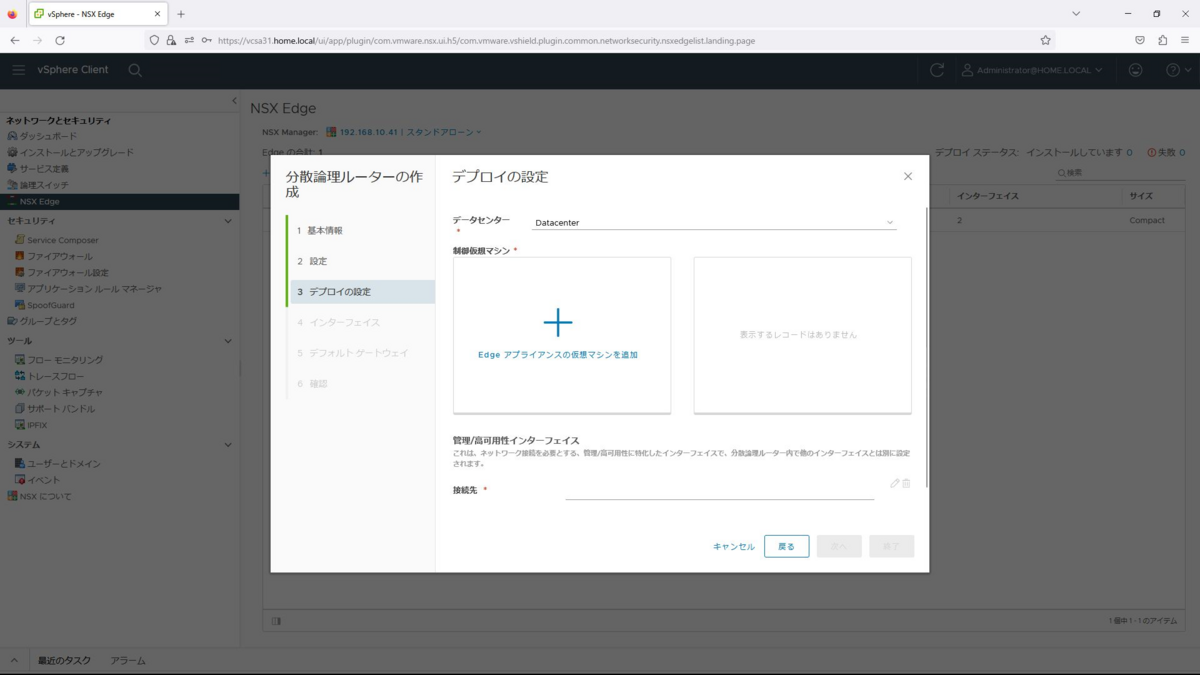Collapse the セキュリティ section
This screenshot has width=1200, height=675.
228,221
